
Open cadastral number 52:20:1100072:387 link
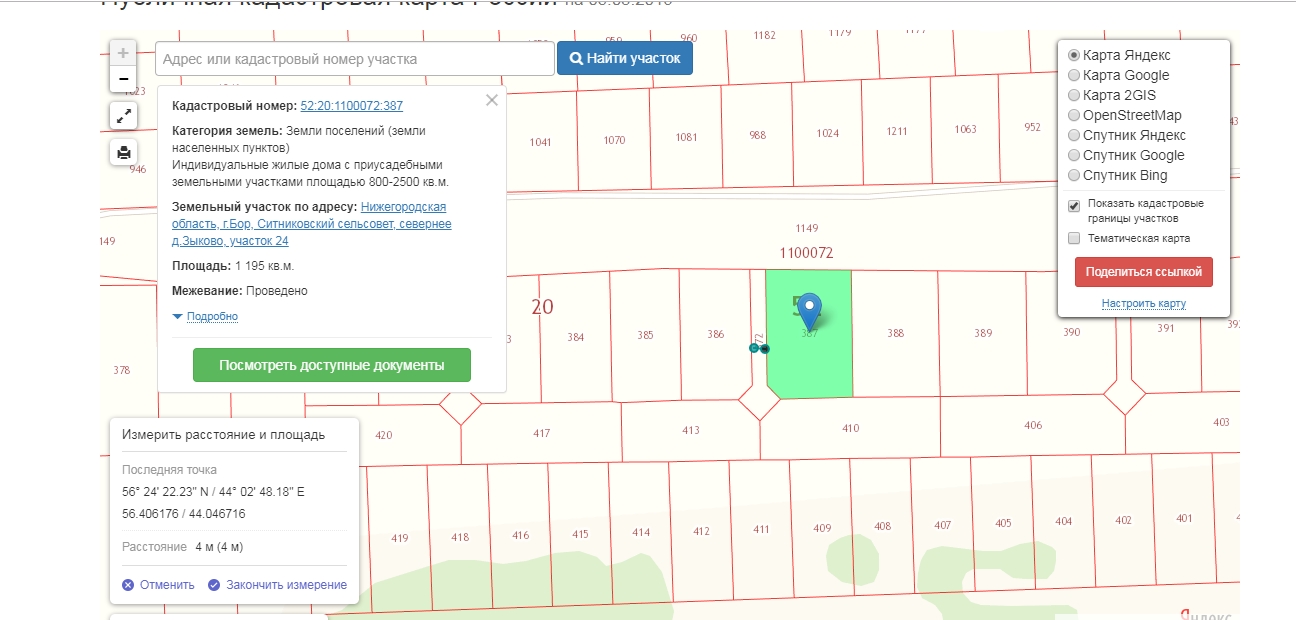pyautogui.click(x=351, y=106)
